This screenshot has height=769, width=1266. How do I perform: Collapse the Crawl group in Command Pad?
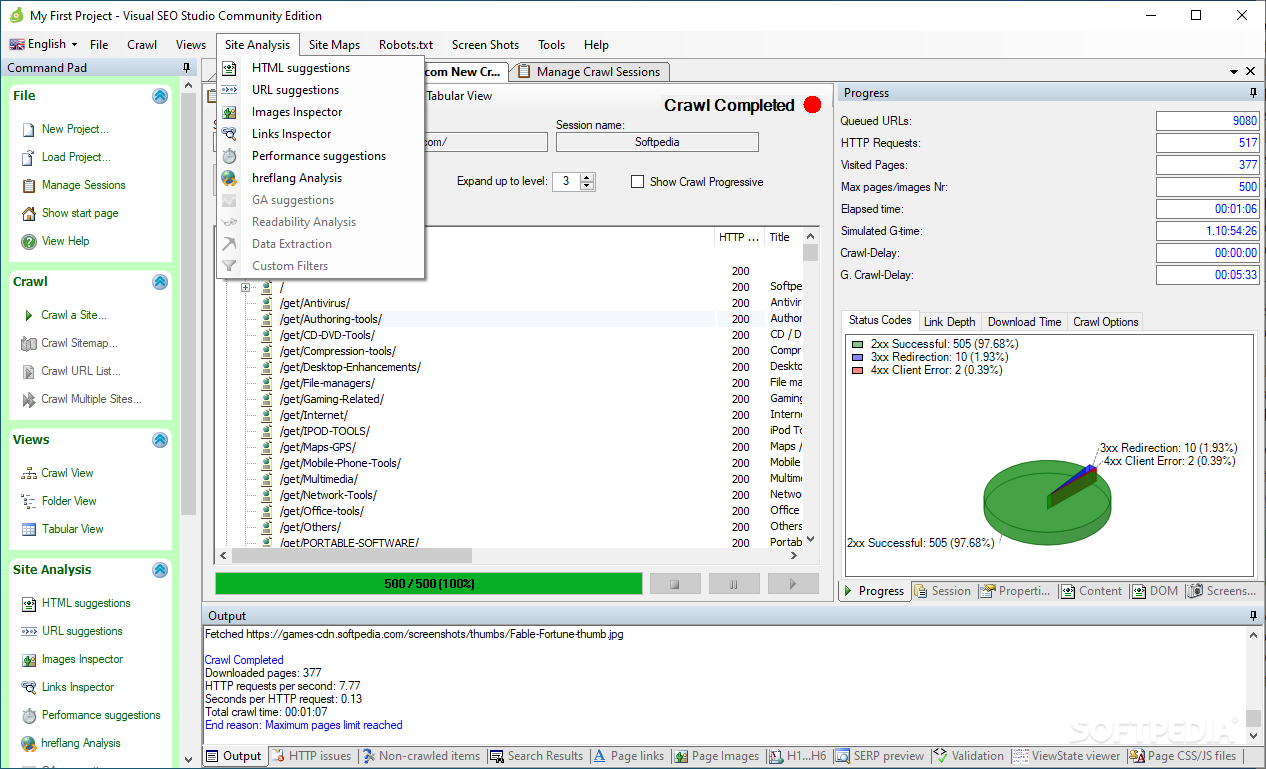160,282
